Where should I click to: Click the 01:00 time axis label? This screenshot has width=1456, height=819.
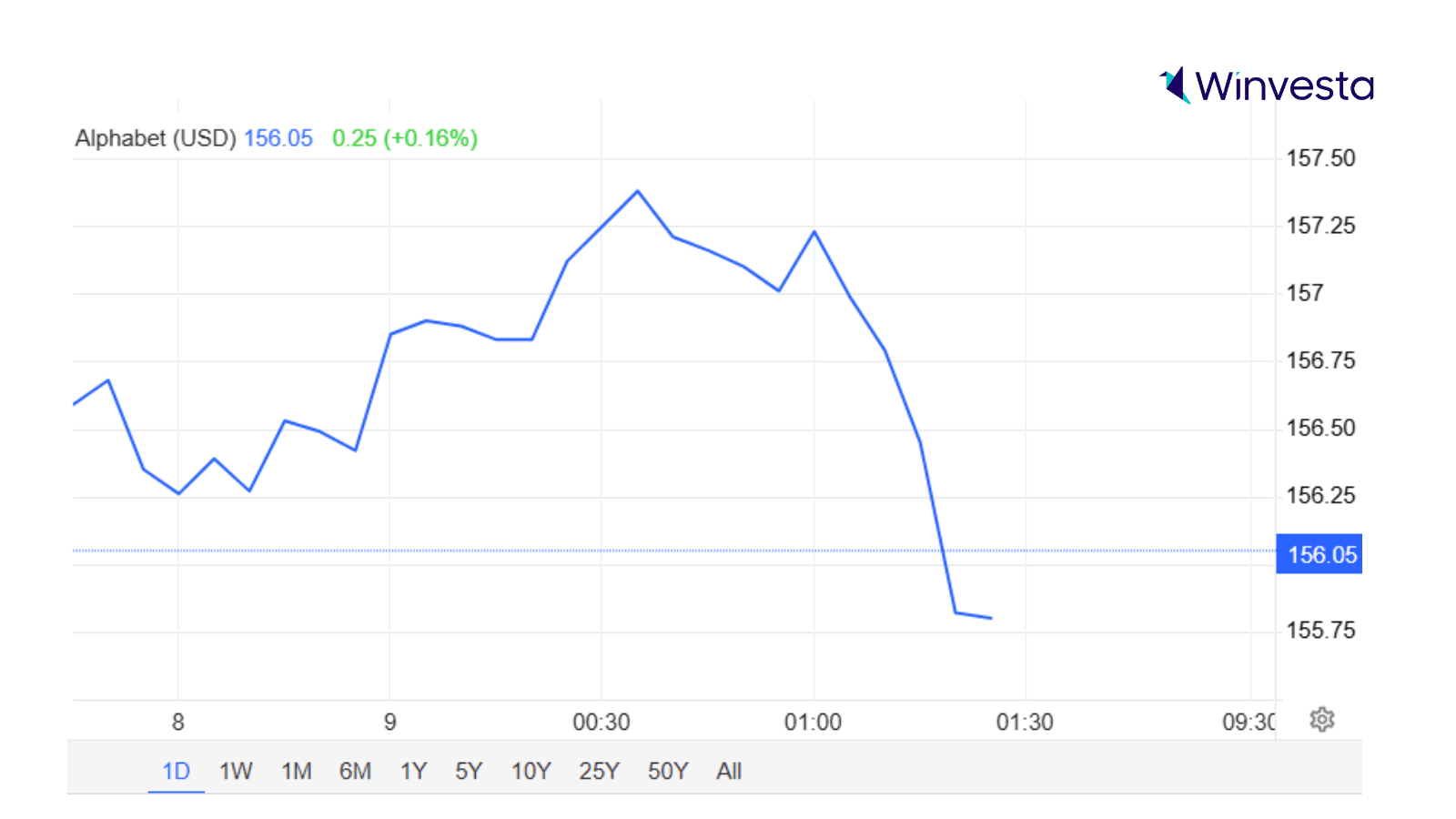813,723
